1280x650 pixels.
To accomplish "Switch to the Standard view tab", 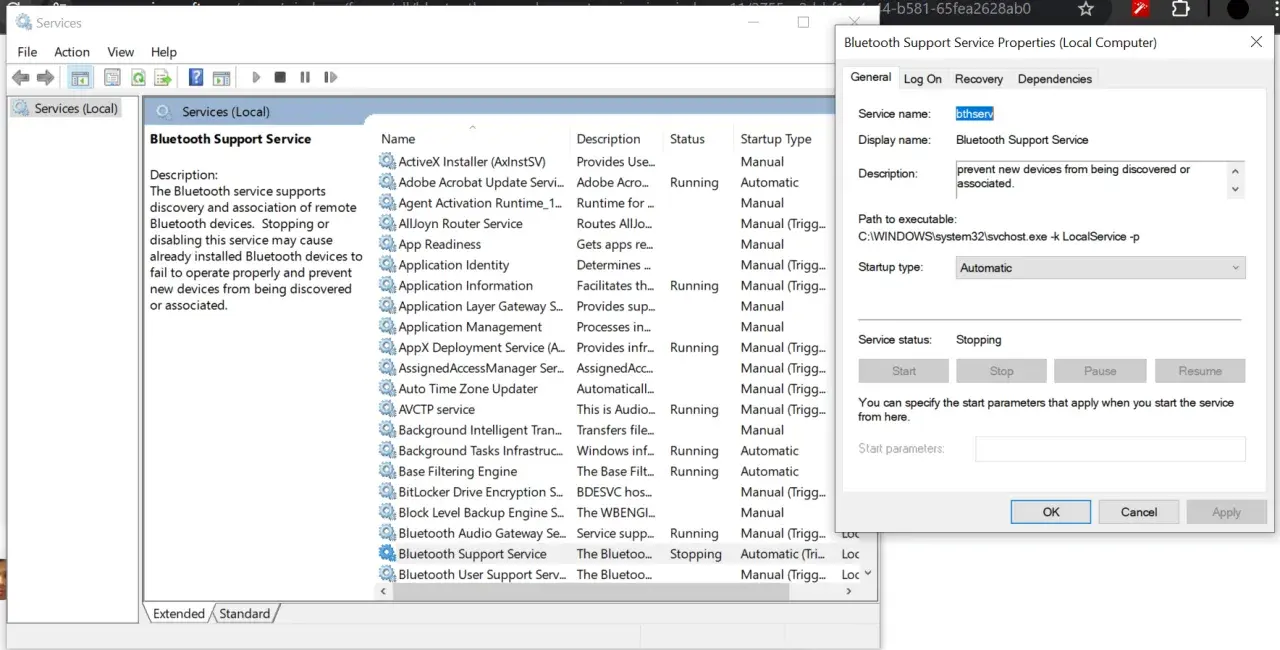I will pyautogui.click(x=245, y=614).
